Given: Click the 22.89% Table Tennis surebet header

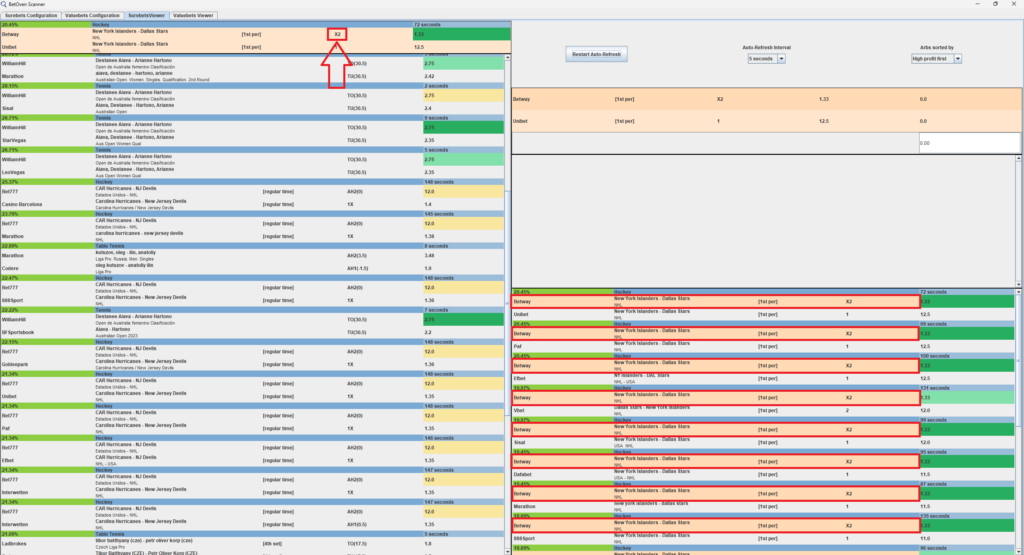Looking at the screenshot, I should tap(253, 246).
